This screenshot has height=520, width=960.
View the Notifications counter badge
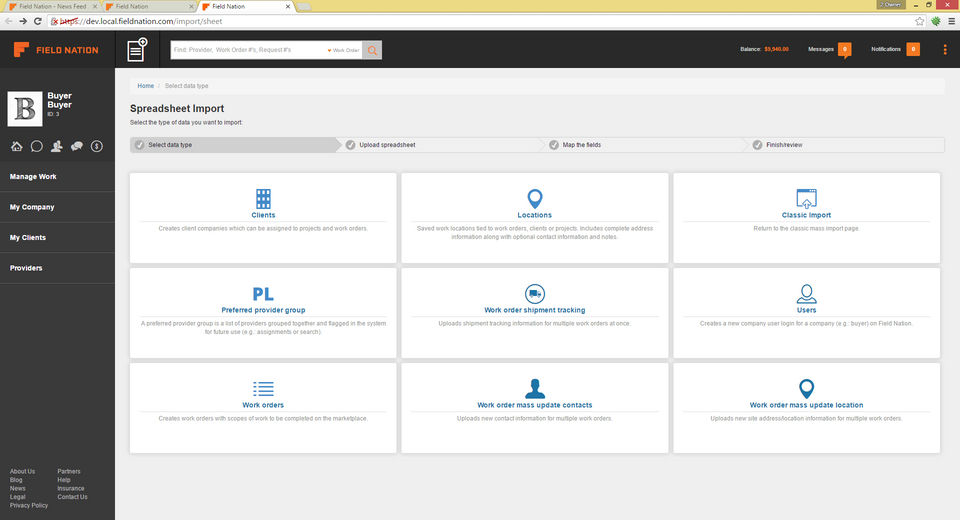pyautogui.click(x=913, y=49)
